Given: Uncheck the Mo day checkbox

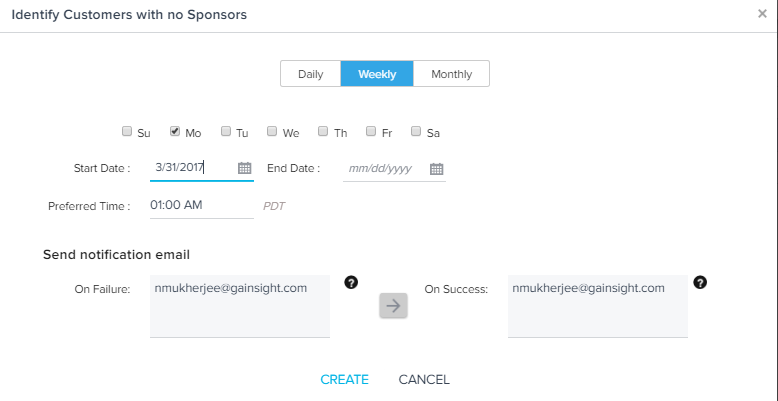Looking at the screenshot, I should 175,131.
